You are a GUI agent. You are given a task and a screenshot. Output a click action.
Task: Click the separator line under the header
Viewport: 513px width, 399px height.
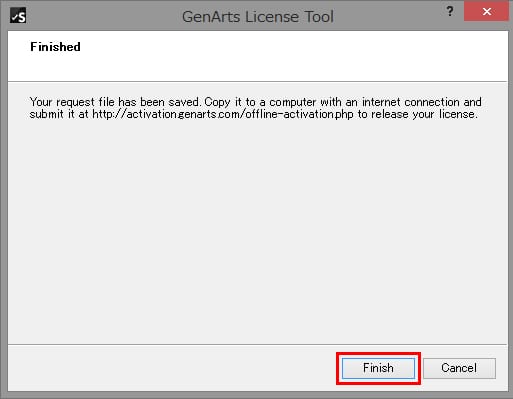257,81
